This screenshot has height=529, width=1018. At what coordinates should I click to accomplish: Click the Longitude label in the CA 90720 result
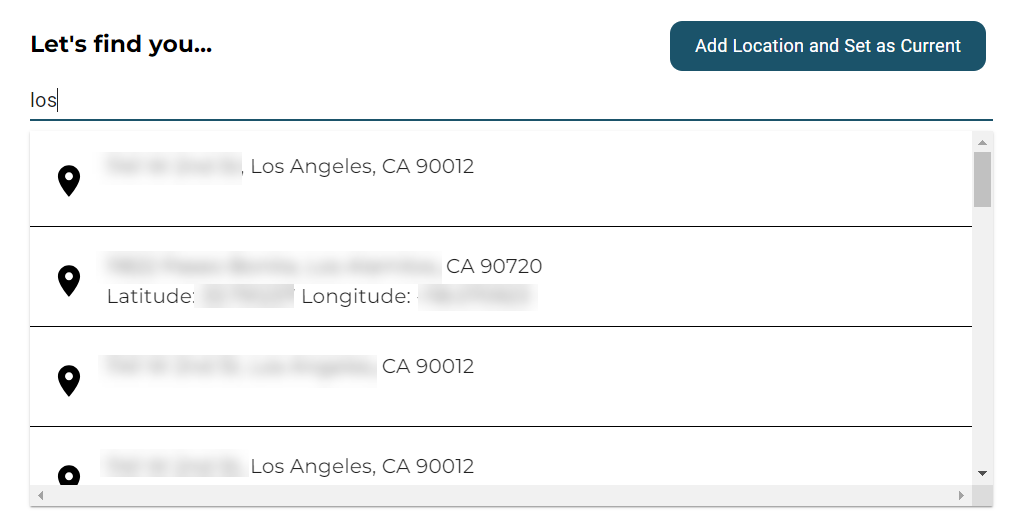356,297
